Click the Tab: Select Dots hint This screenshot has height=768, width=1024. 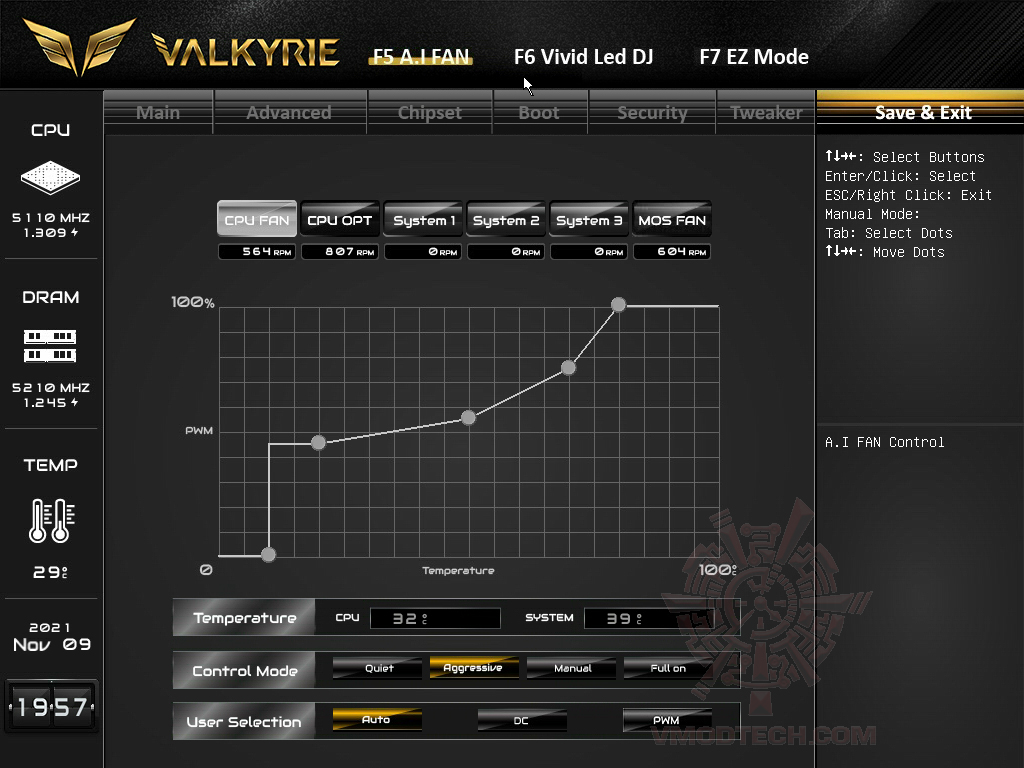tap(888, 233)
